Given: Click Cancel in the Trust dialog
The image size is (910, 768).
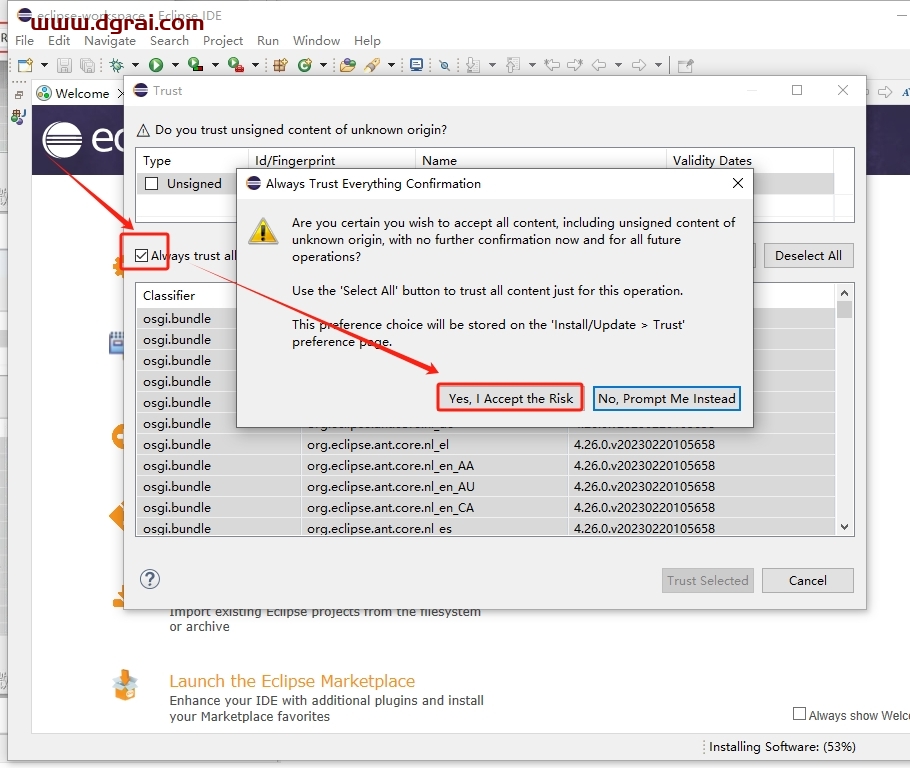Looking at the screenshot, I should coord(807,580).
